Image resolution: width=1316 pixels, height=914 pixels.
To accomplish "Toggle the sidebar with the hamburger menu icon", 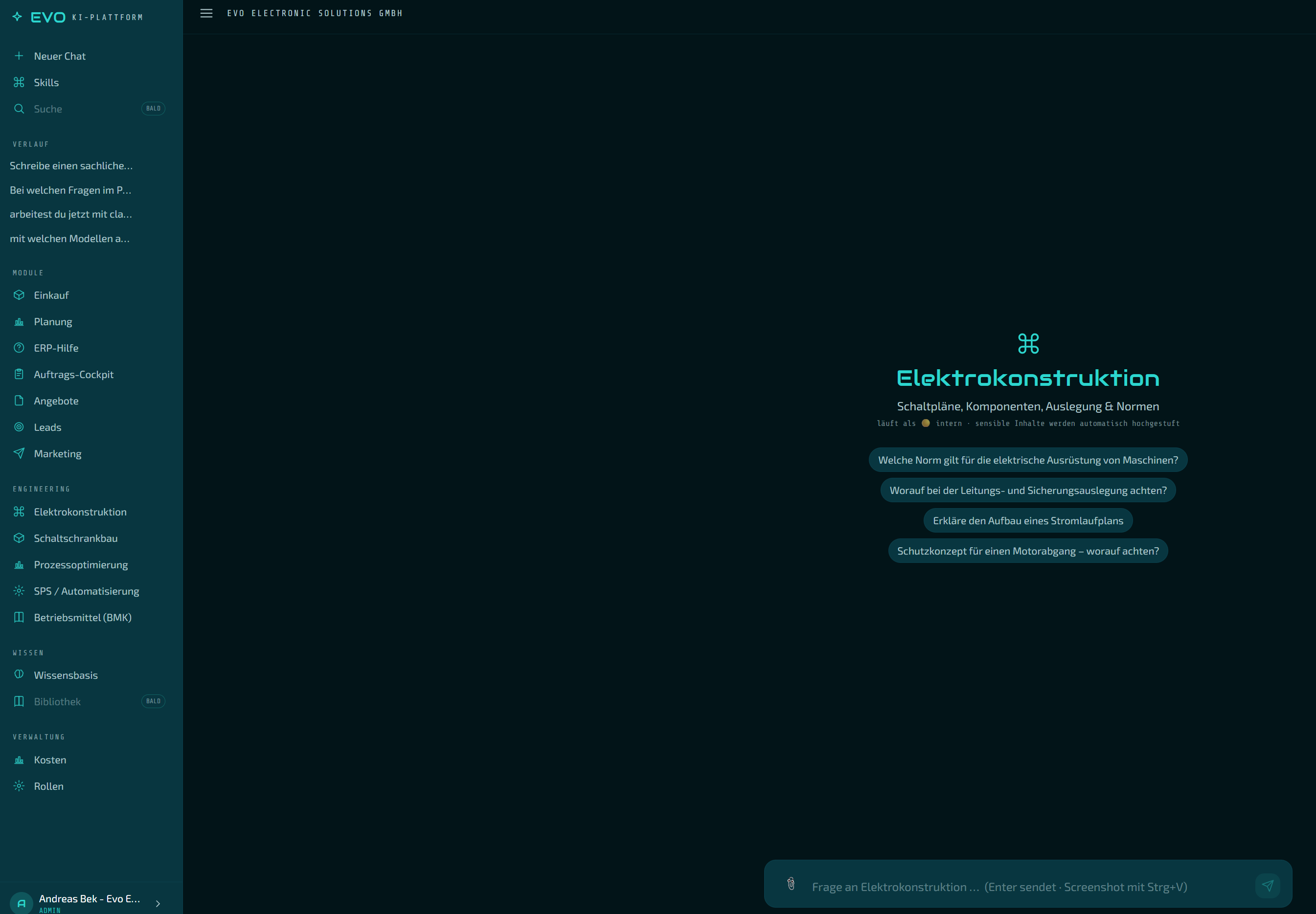I will [206, 13].
